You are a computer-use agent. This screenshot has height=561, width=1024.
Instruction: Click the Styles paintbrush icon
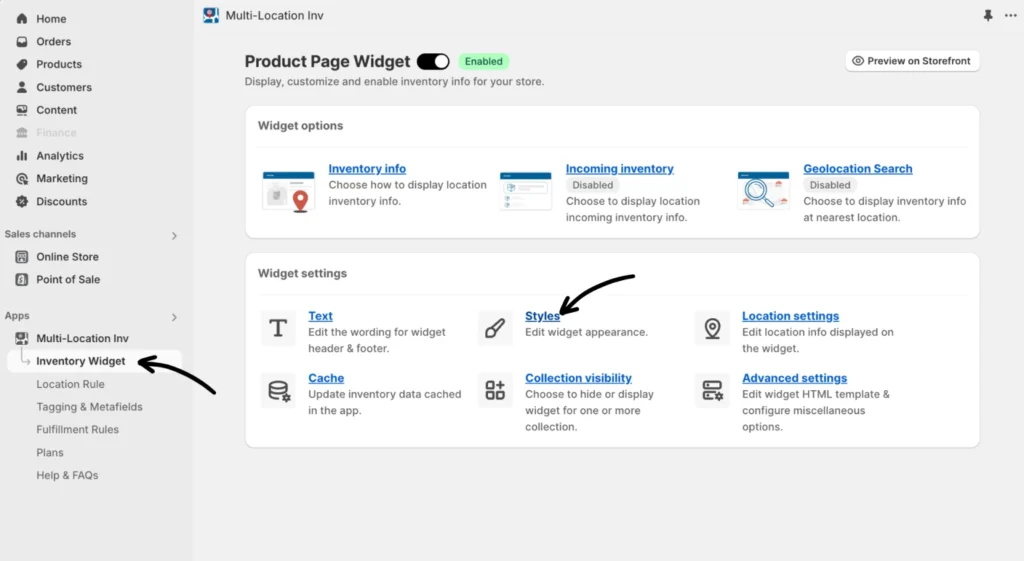(495, 328)
